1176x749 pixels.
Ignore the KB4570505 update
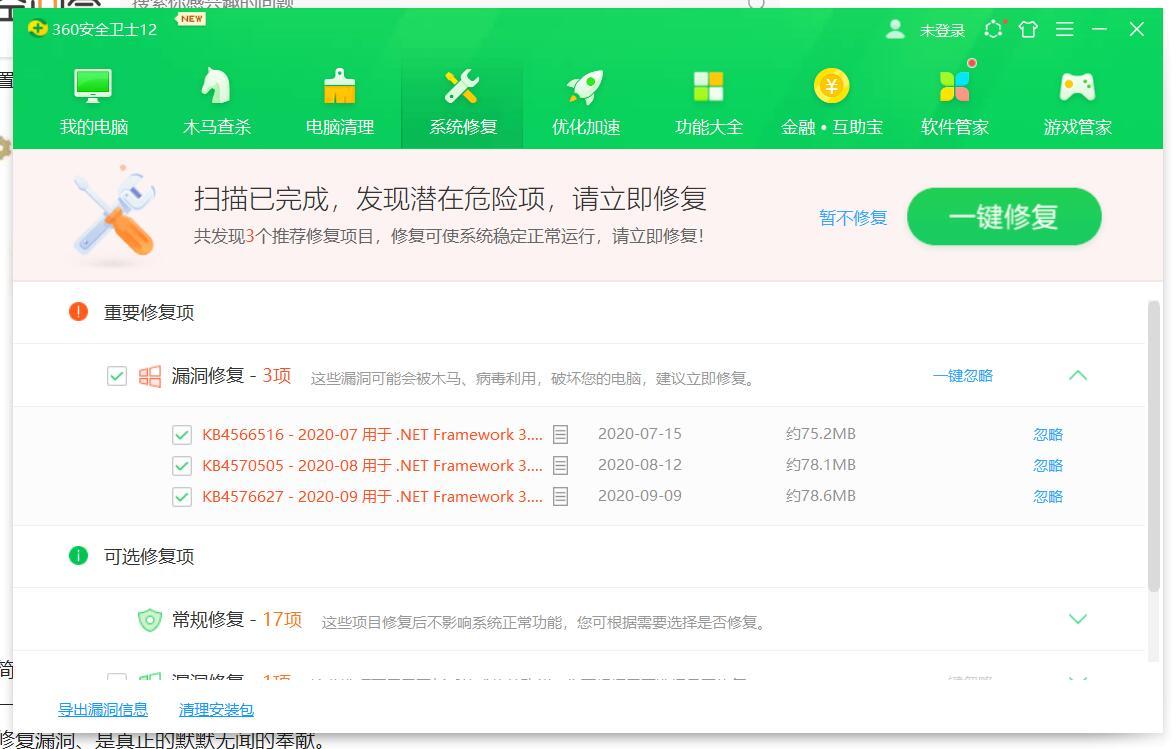[x=1048, y=466]
